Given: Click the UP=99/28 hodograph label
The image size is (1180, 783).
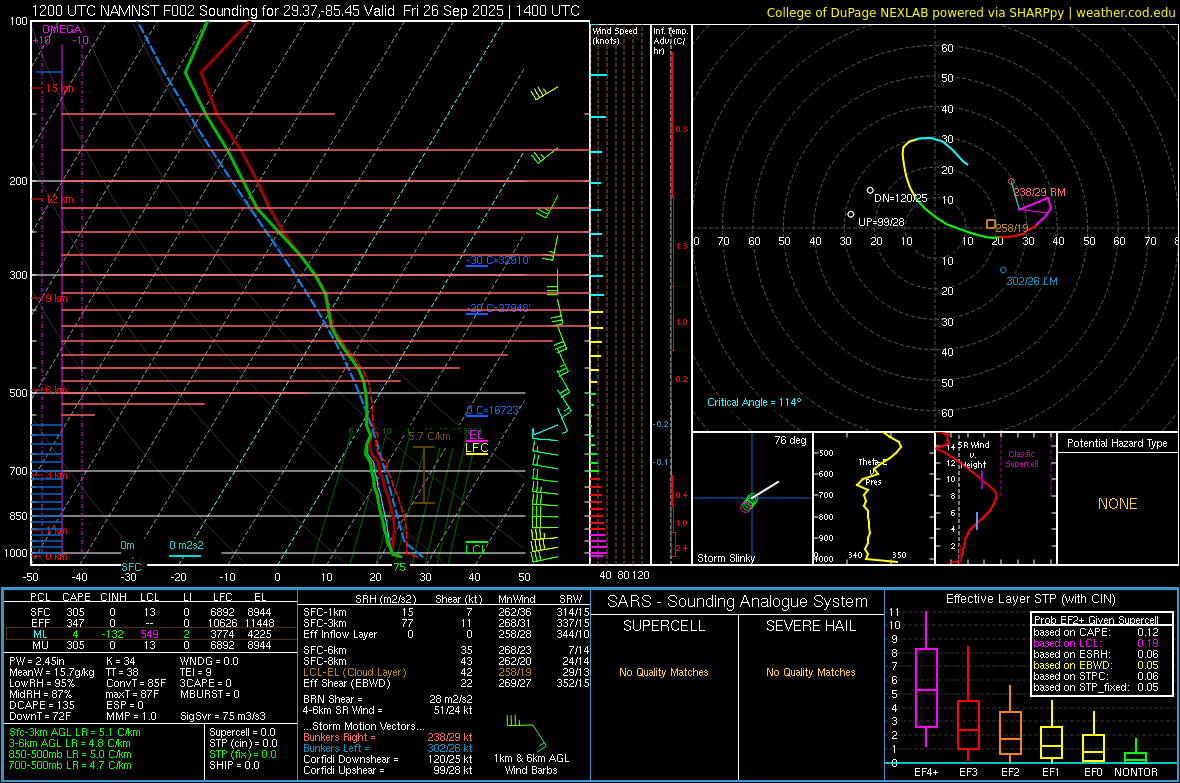Looking at the screenshot, I should pyautogui.click(x=881, y=222).
